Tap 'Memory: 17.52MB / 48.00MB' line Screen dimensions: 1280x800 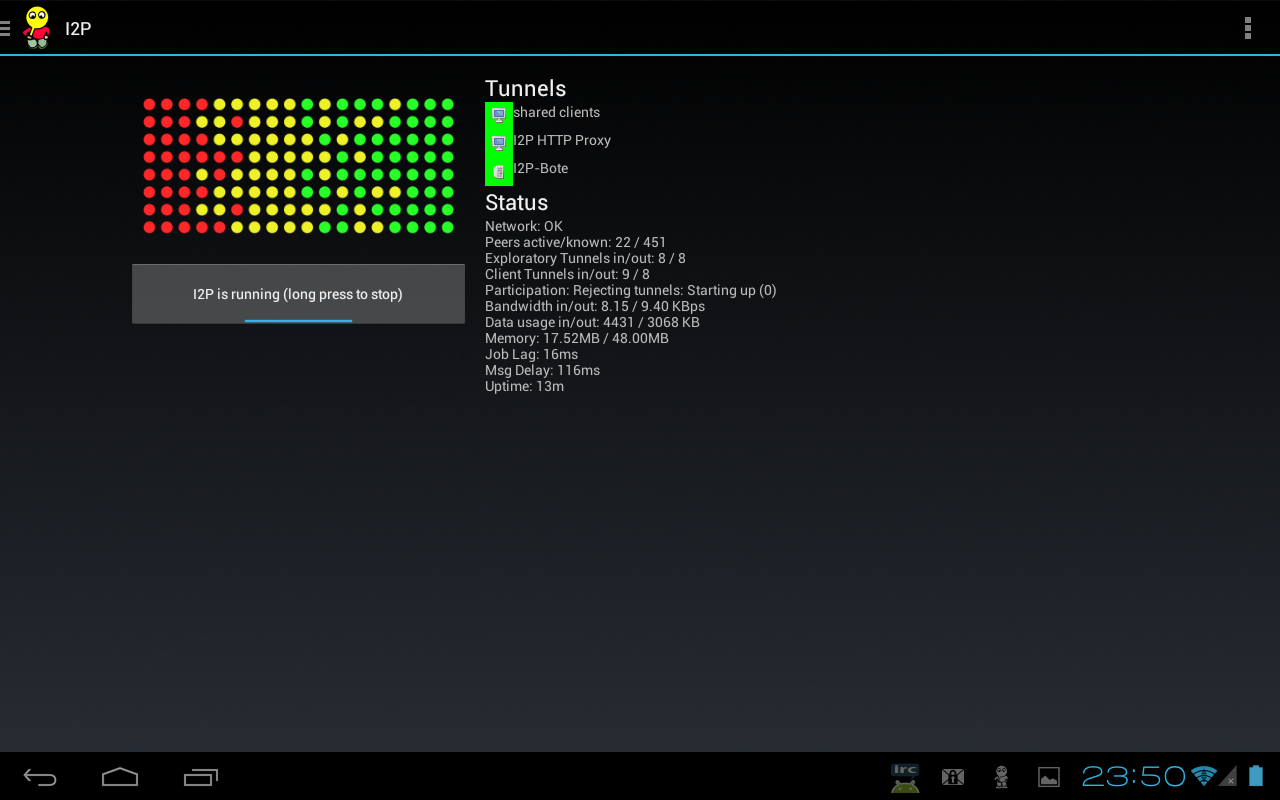(x=577, y=338)
